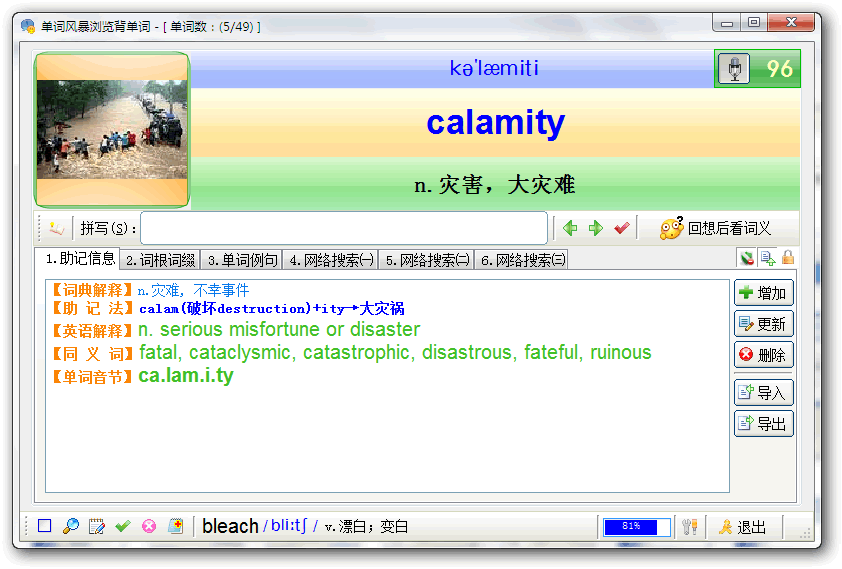Open the 3.单词例句 tab

point(242,260)
